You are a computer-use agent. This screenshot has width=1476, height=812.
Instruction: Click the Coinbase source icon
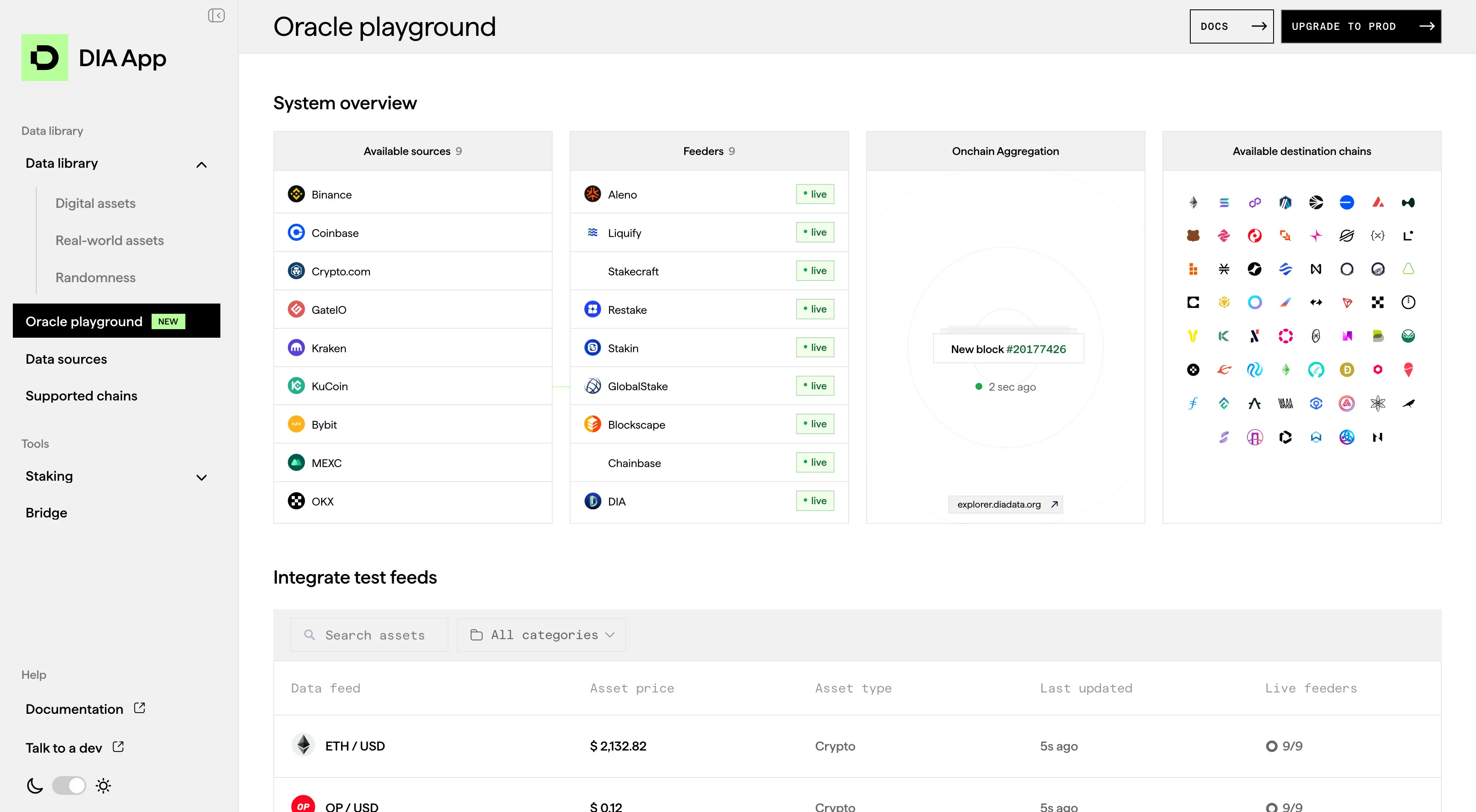[296, 233]
